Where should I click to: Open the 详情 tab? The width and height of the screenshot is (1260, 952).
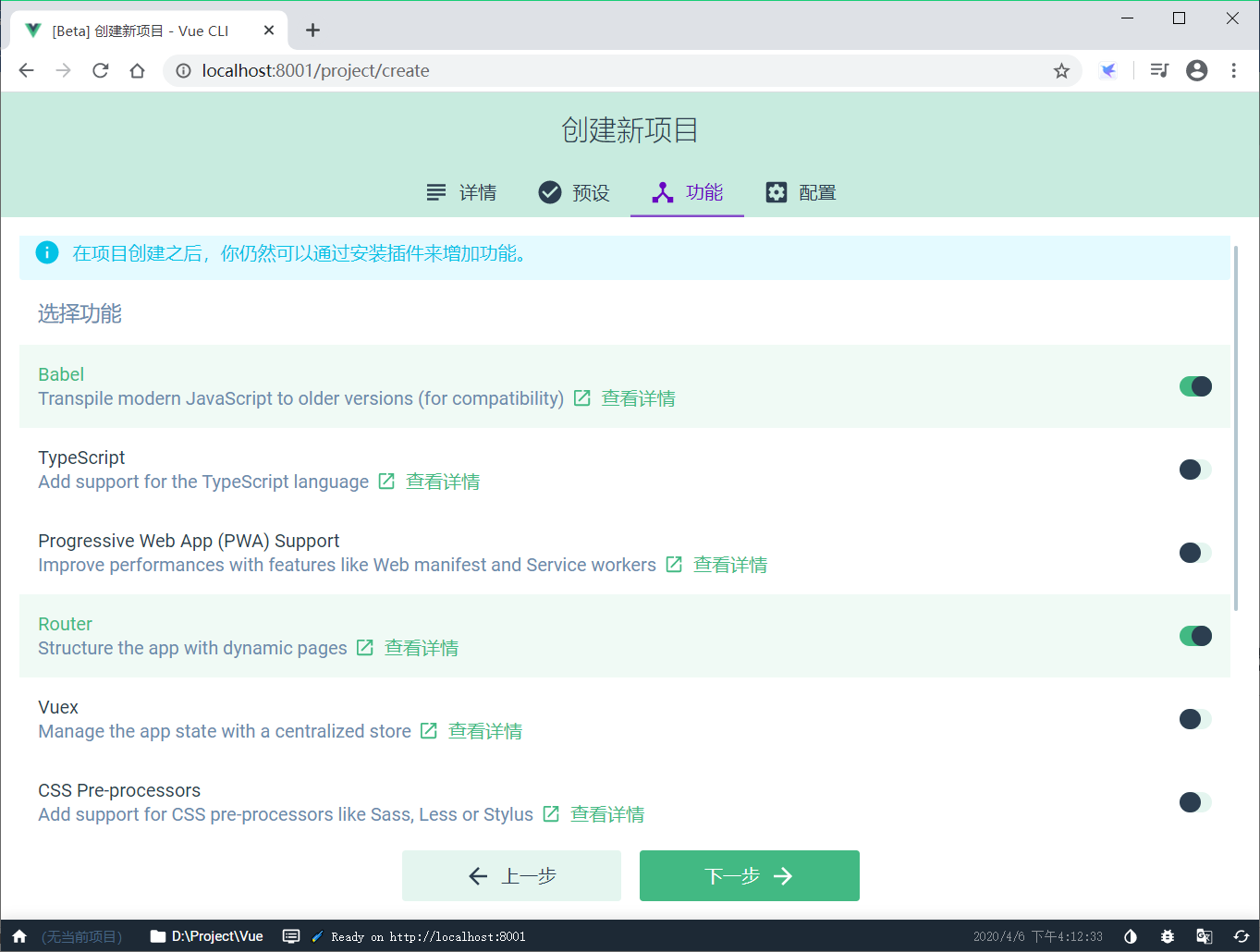pyautogui.click(x=461, y=192)
